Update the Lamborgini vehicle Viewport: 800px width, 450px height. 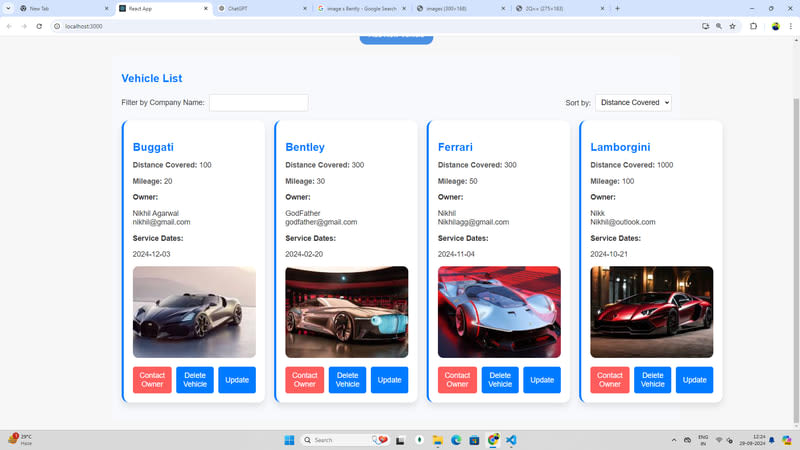click(694, 380)
